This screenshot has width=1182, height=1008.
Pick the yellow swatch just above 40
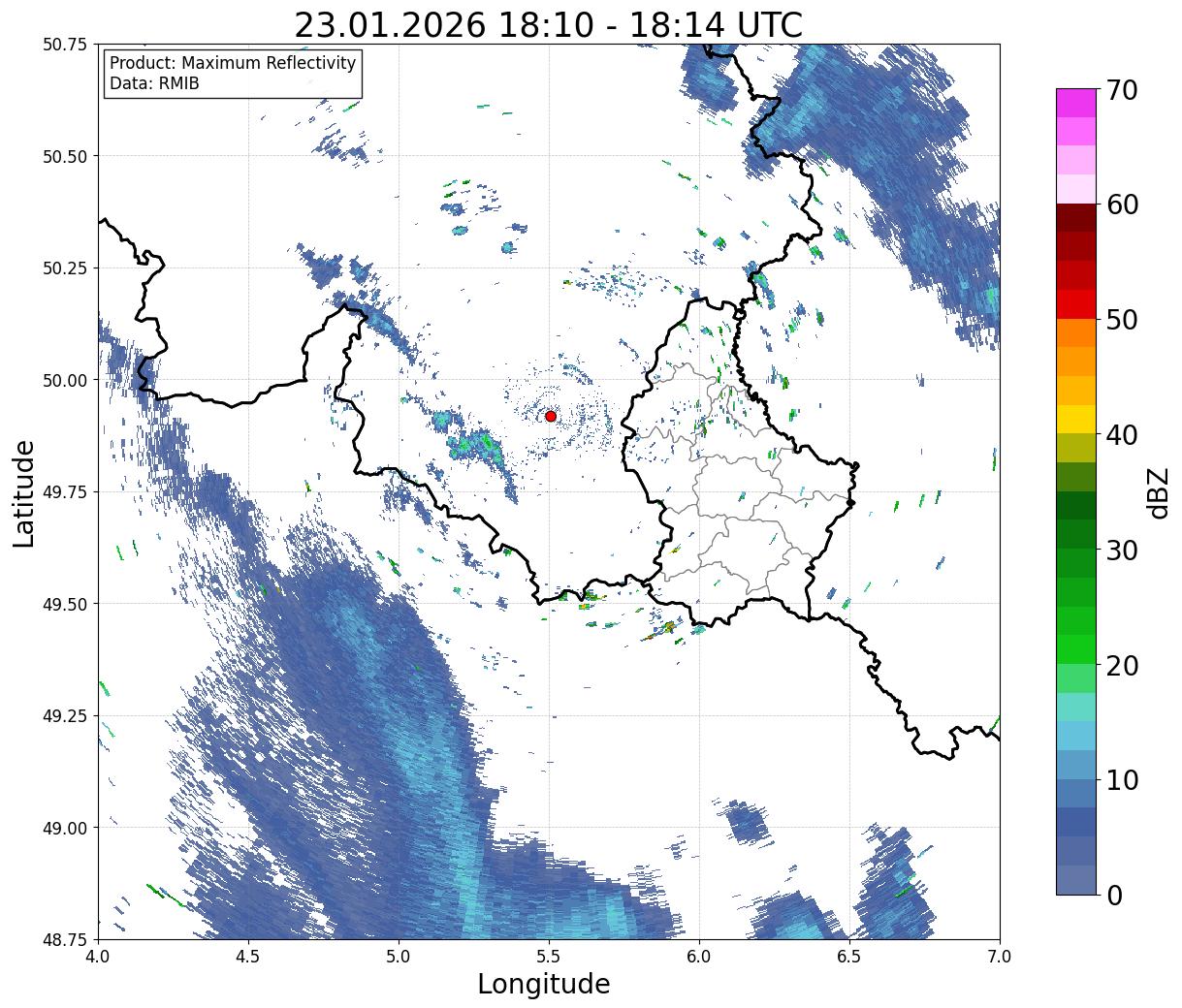coord(1076,420)
